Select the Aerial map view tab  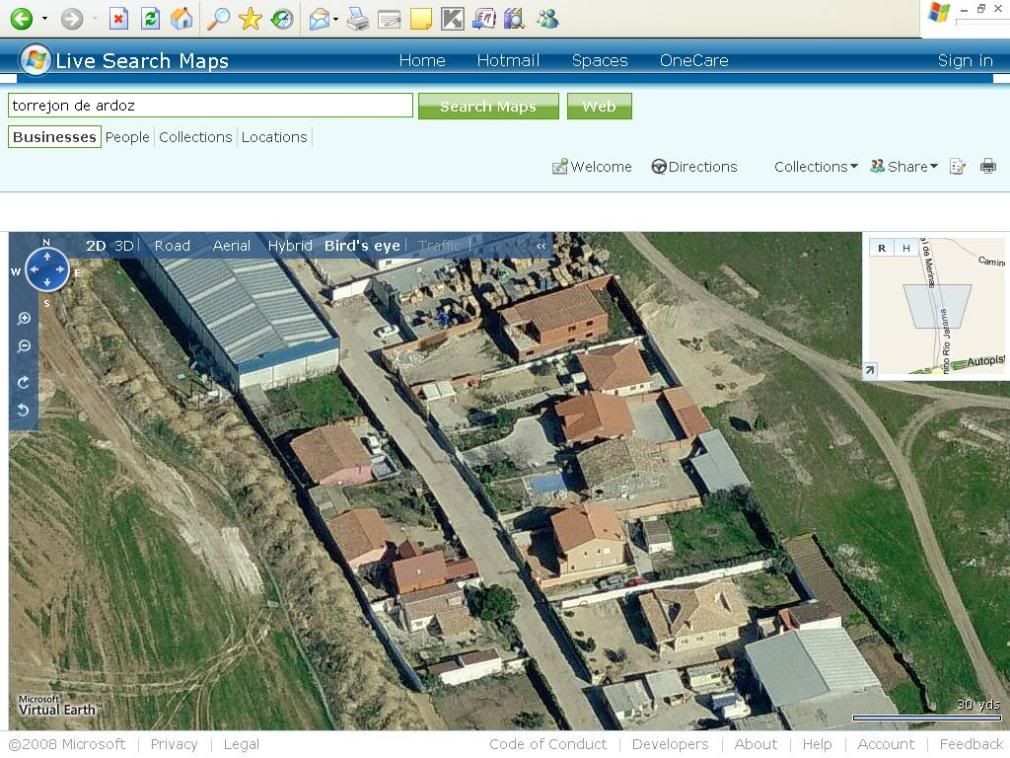(231, 246)
